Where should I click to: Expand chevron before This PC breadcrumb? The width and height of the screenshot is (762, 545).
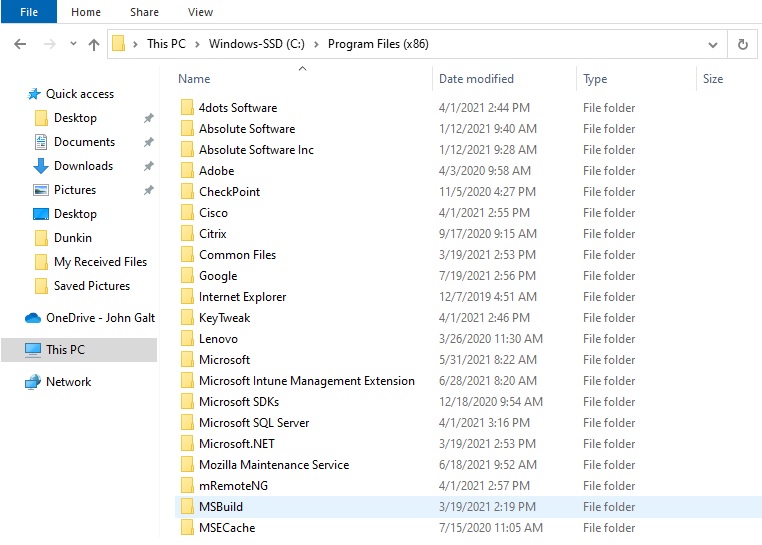pos(136,44)
